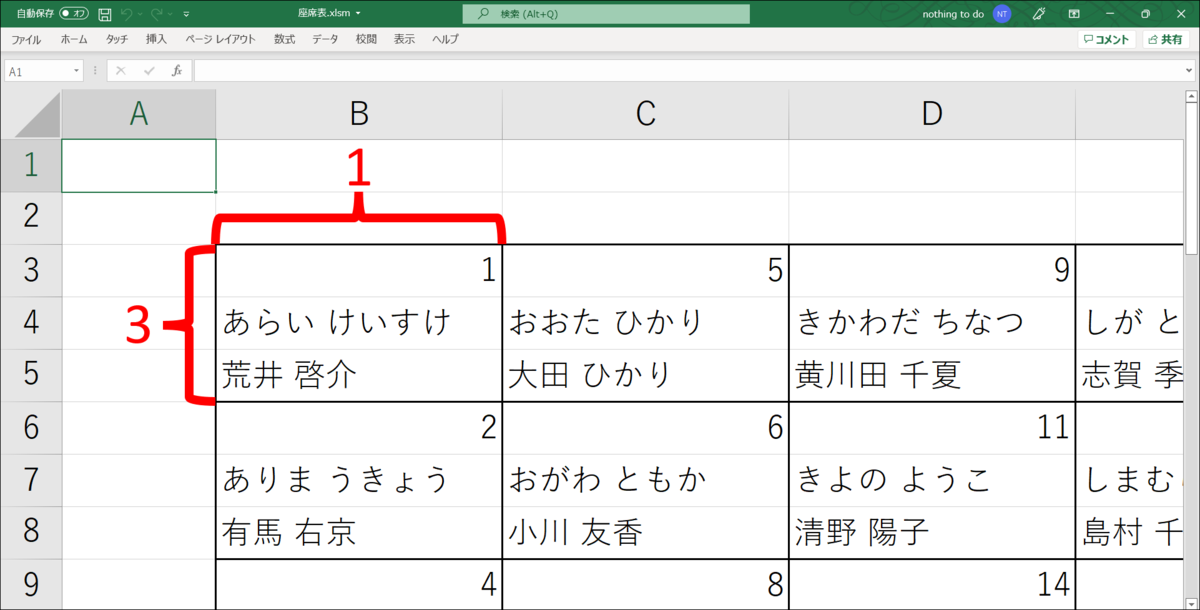Screen dimensions: 1200x610
Task: Switch to the ページ レイアウト tab
Action: (220, 39)
